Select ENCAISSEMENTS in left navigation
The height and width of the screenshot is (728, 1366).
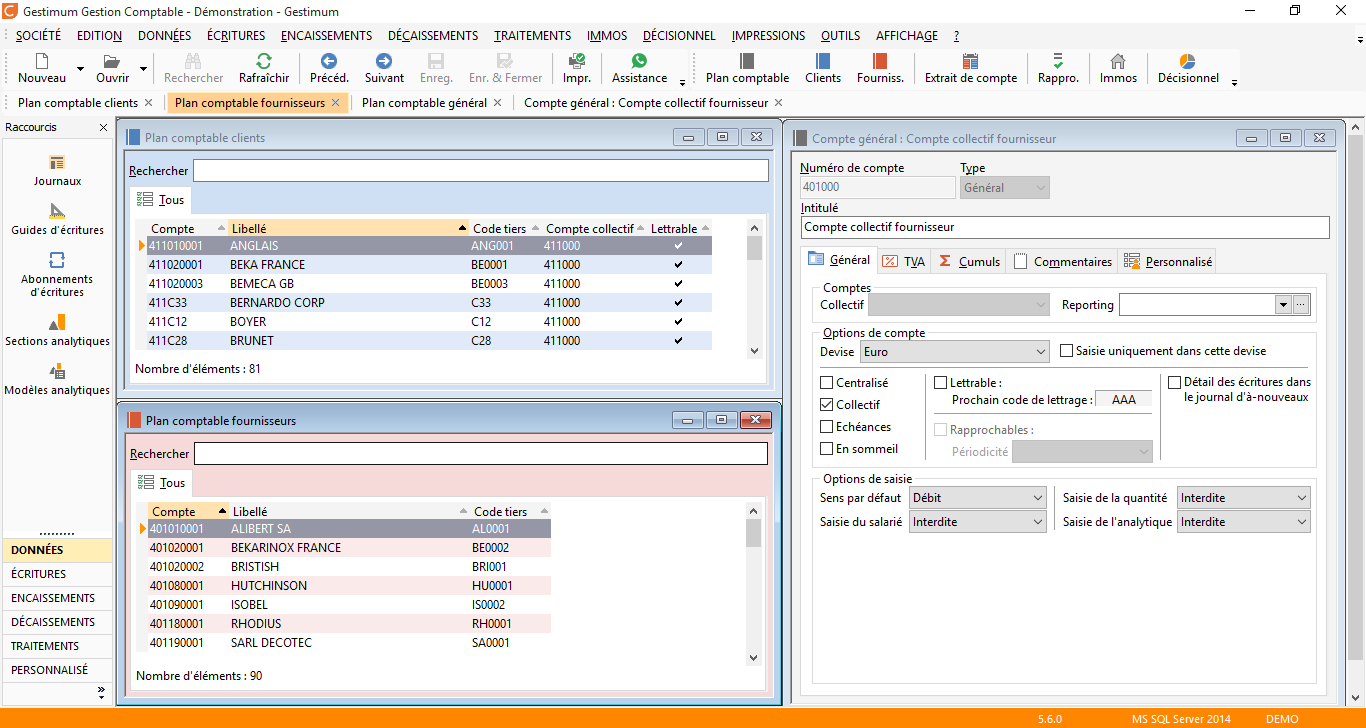coord(57,598)
